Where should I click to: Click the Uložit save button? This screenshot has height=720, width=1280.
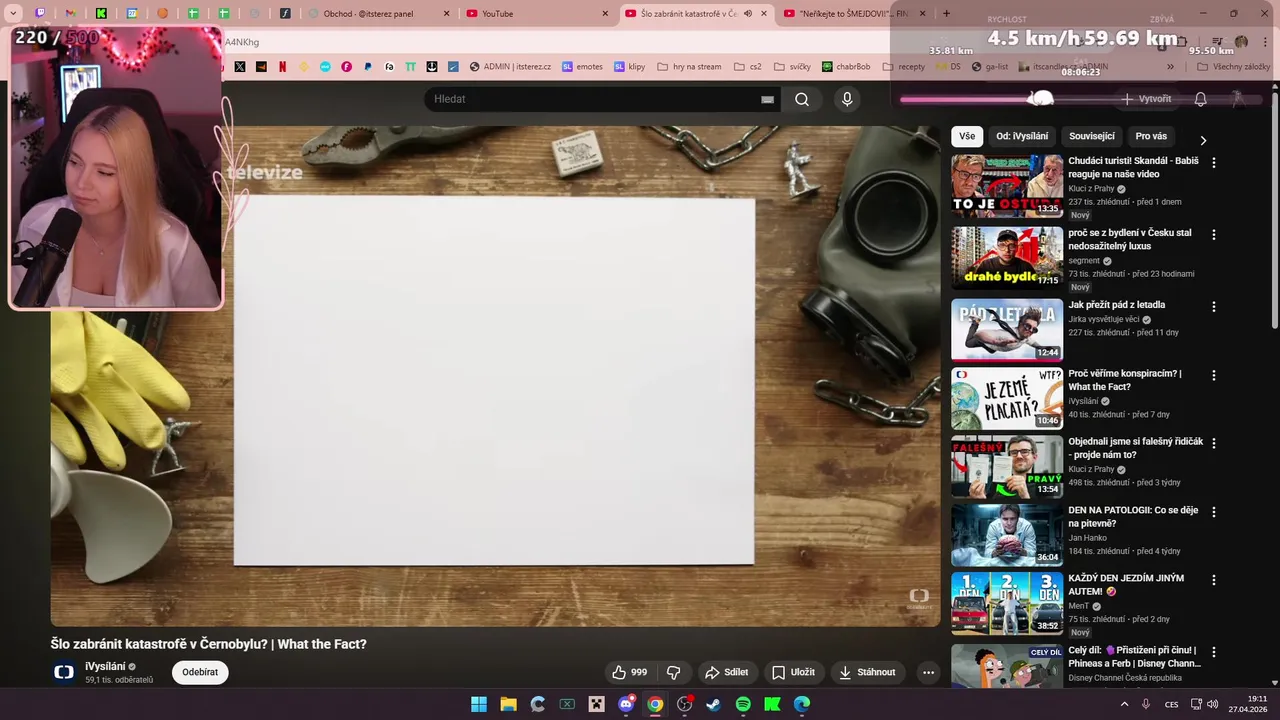point(793,672)
